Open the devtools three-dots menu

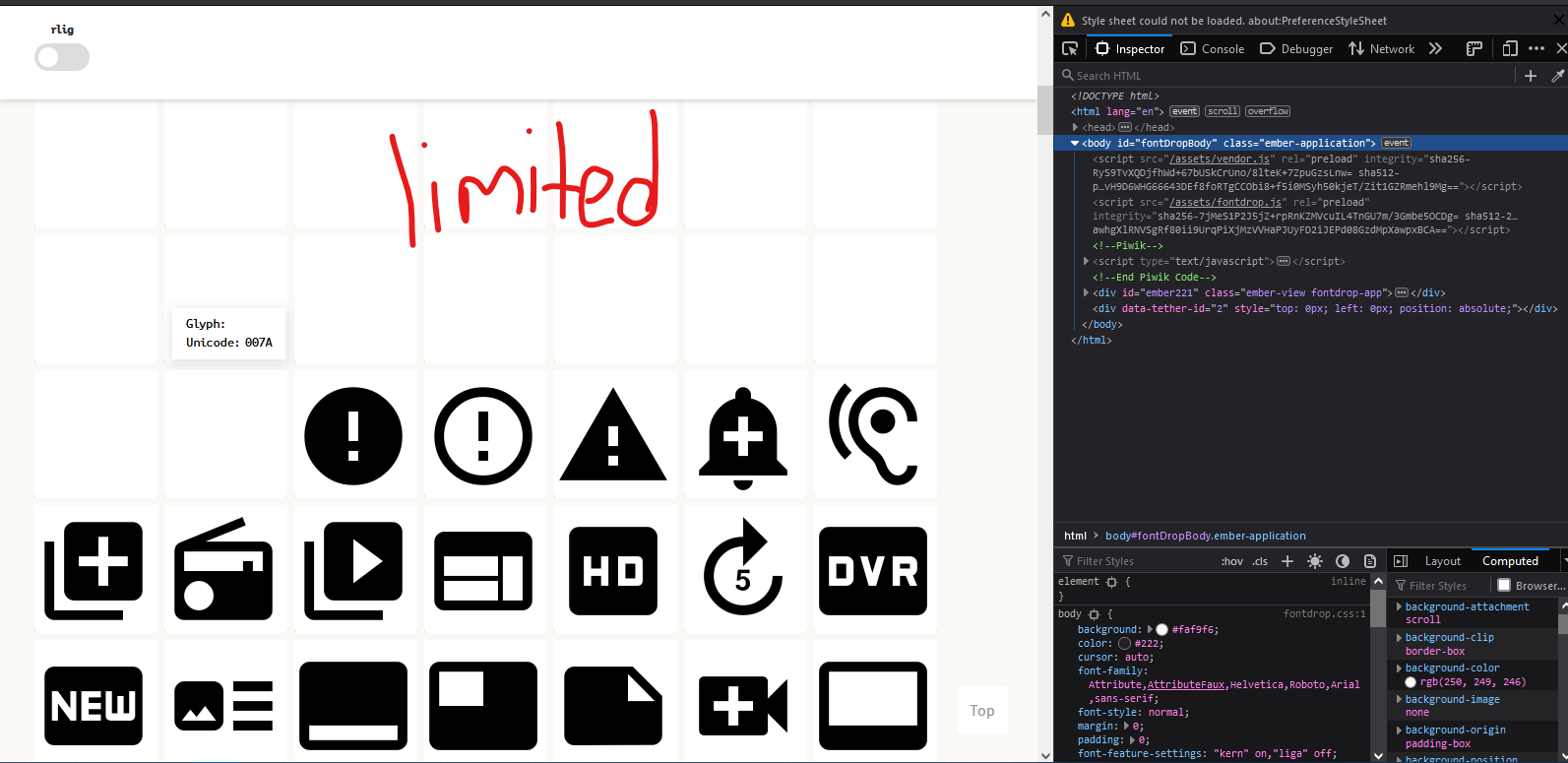coord(1537,48)
